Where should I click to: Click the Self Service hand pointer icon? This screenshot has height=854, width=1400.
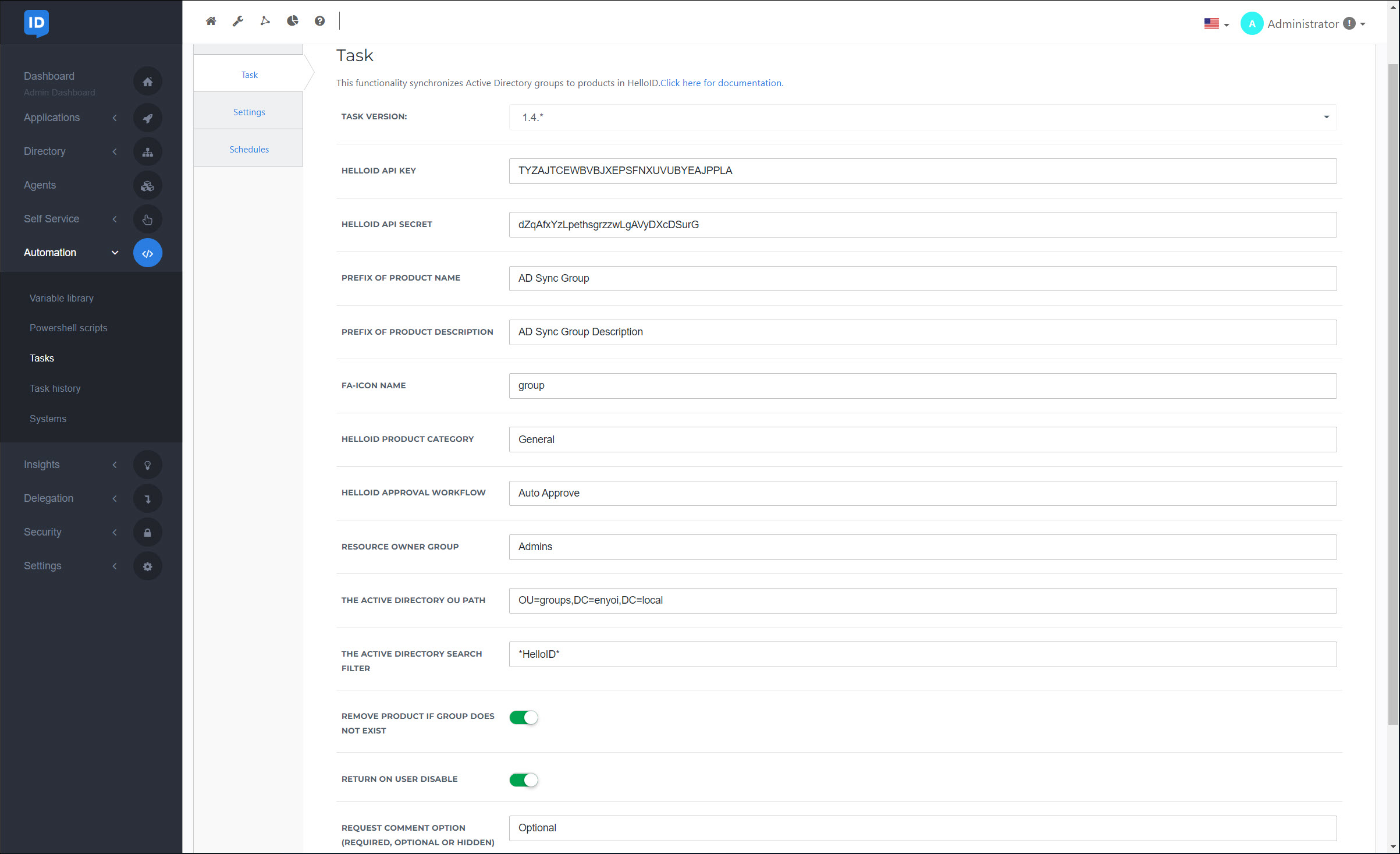pos(147,219)
